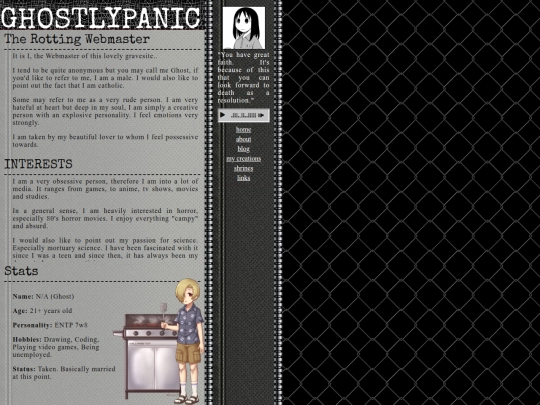Click the Personality: ENTP 7w8 line
The height and width of the screenshot is (405, 540).
50,325
